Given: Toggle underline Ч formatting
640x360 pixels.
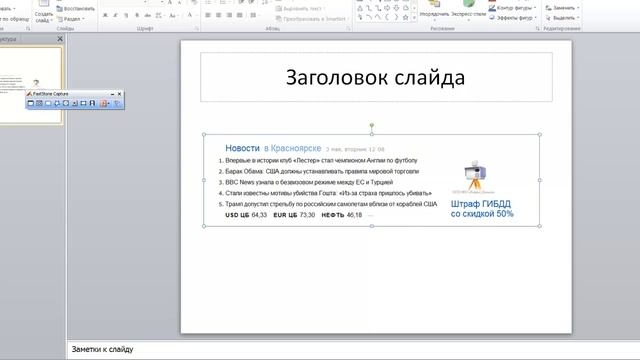Looking at the screenshot, I should click(126, 15).
